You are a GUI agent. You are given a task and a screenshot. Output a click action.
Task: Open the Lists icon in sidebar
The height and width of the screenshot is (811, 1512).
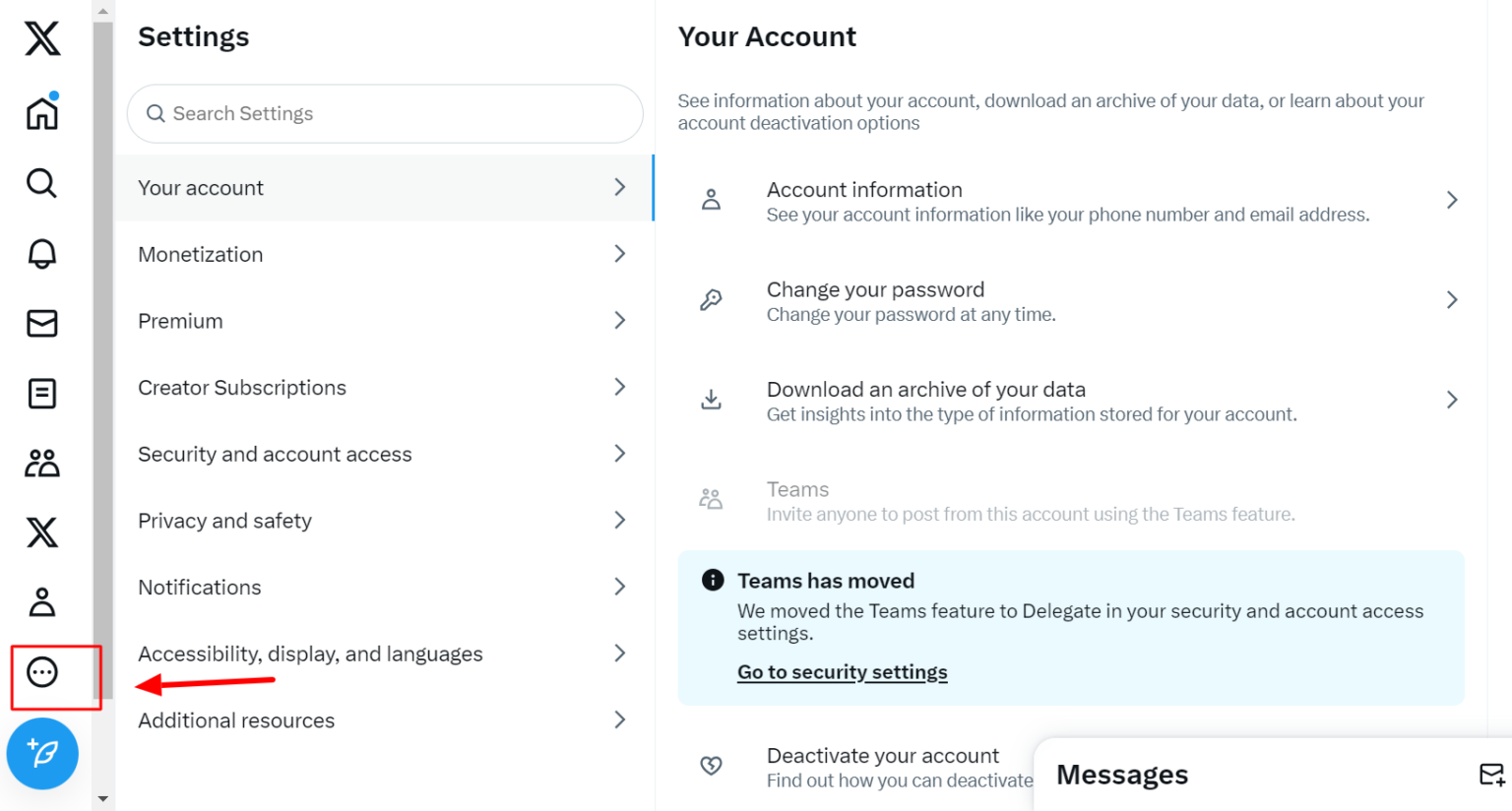coord(41,394)
